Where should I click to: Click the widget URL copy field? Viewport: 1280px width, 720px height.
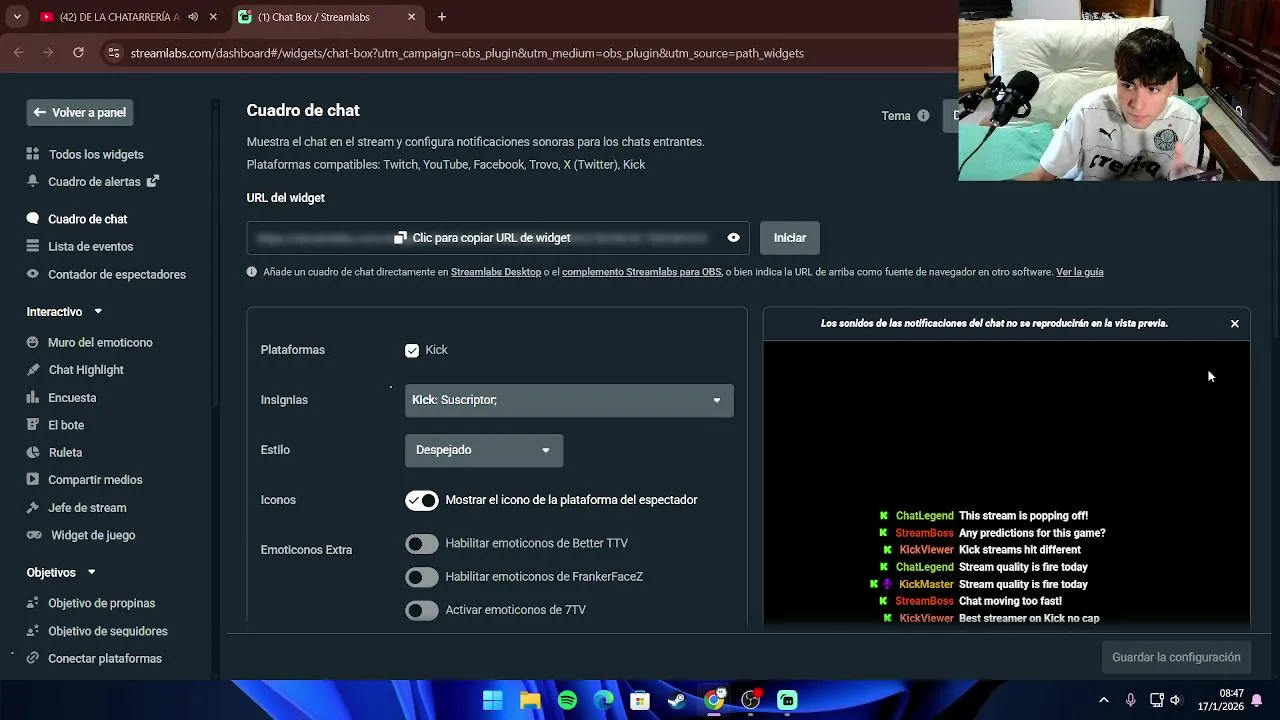coord(498,238)
